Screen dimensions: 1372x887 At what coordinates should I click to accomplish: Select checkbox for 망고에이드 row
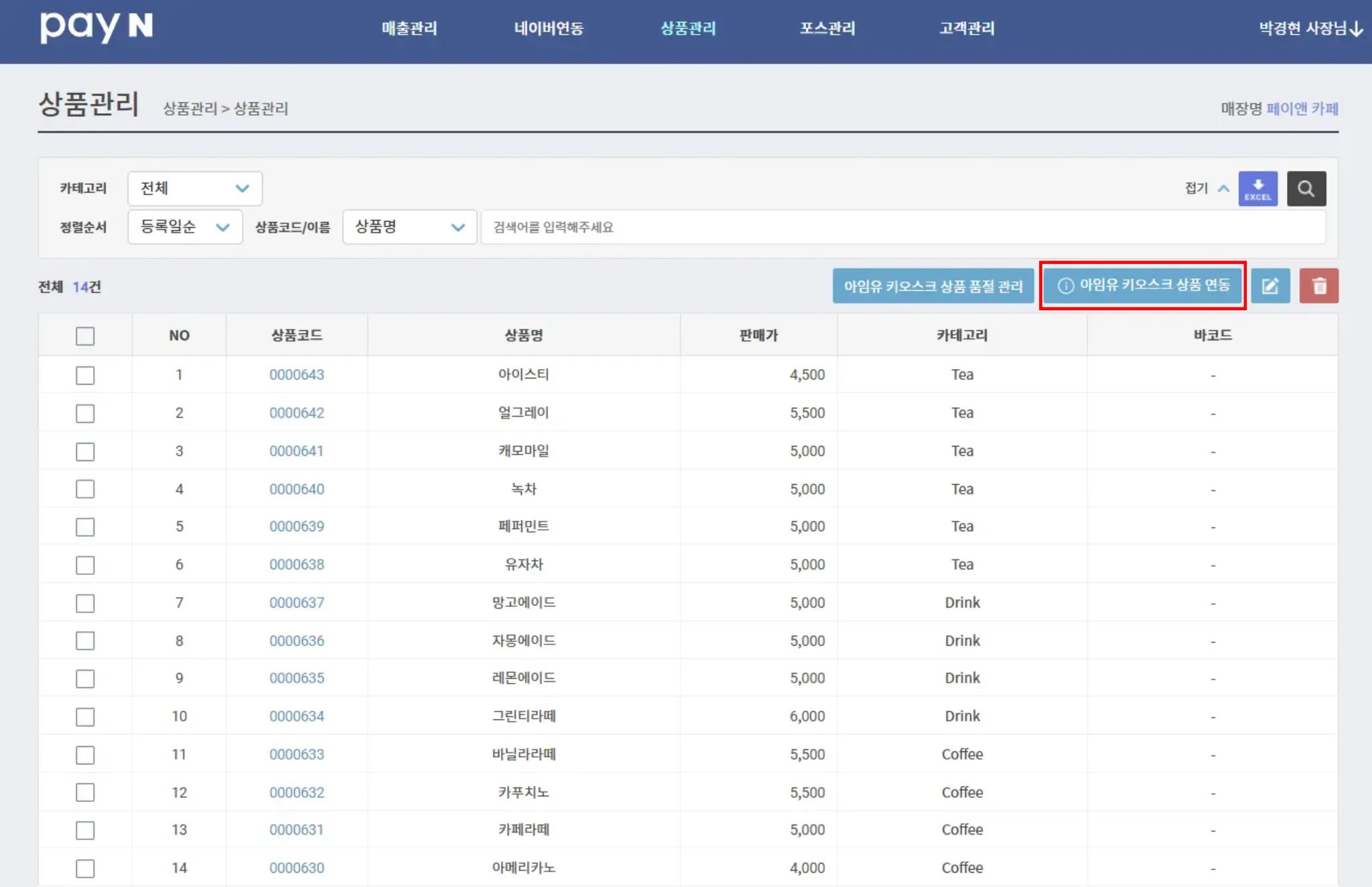point(85,603)
